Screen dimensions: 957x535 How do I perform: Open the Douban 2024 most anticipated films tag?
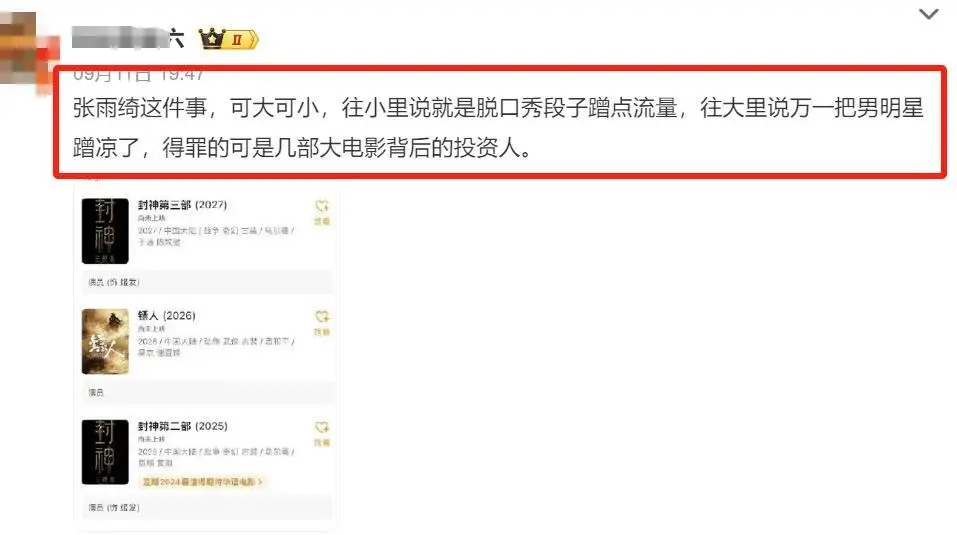(201, 481)
